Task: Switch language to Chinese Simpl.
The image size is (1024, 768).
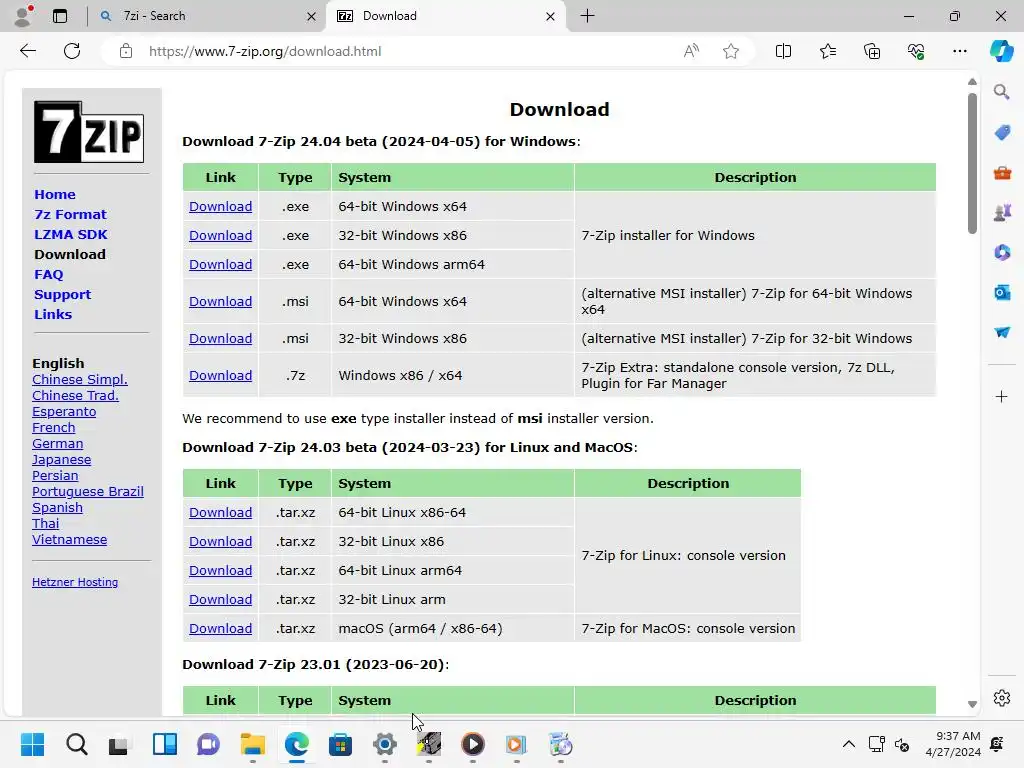Action: tap(80, 379)
